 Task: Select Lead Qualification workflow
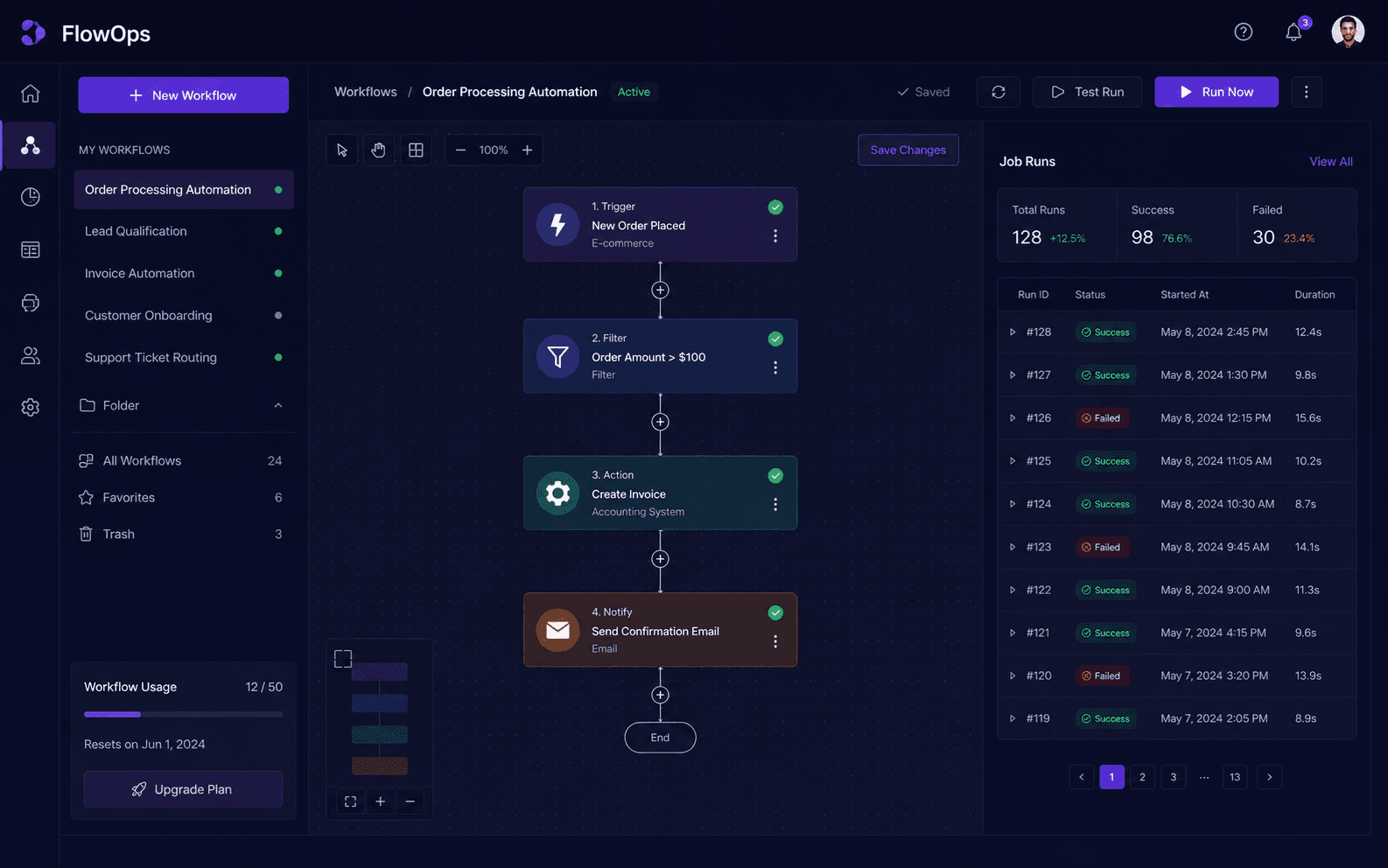184,231
